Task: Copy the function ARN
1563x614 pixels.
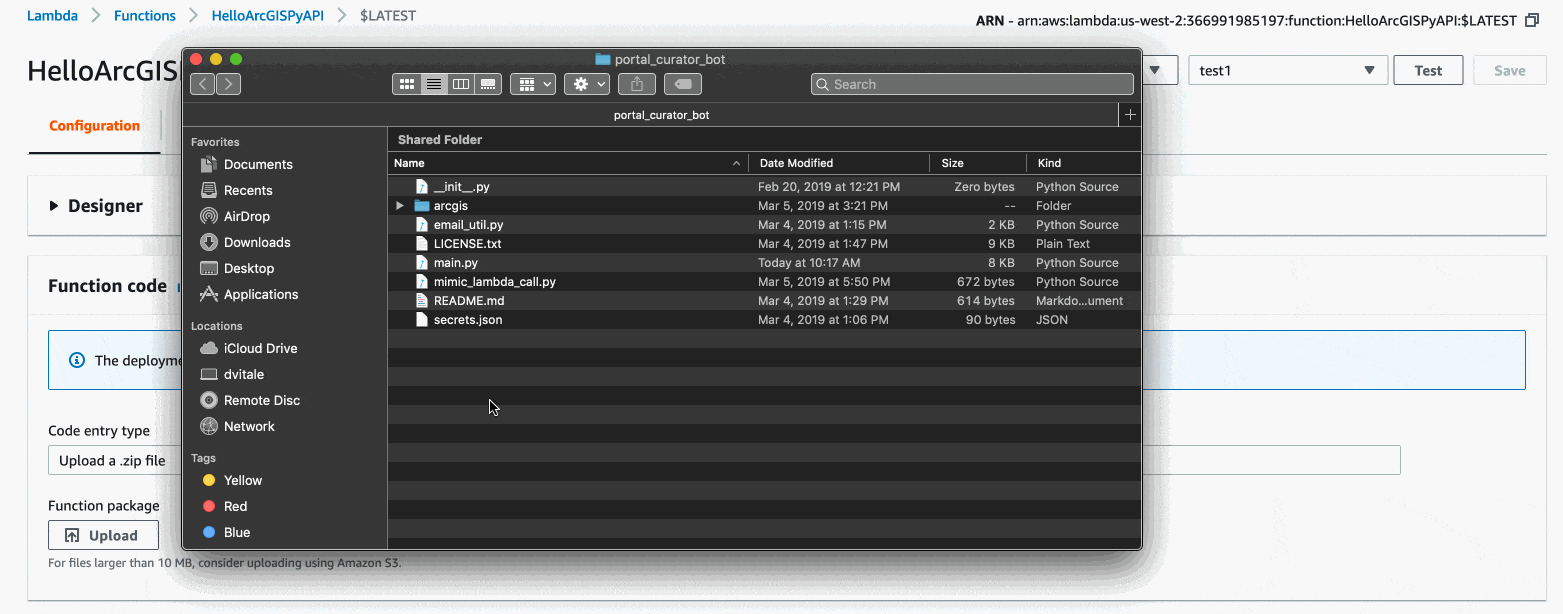Action: coord(1531,20)
